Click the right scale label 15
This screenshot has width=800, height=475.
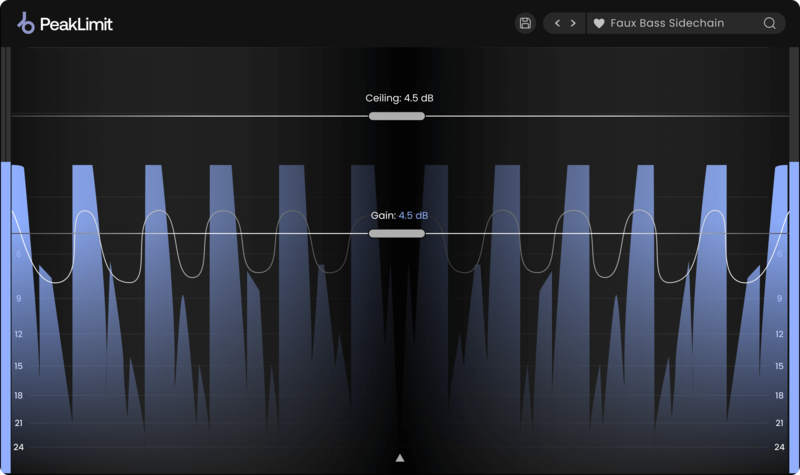tap(779, 366)
